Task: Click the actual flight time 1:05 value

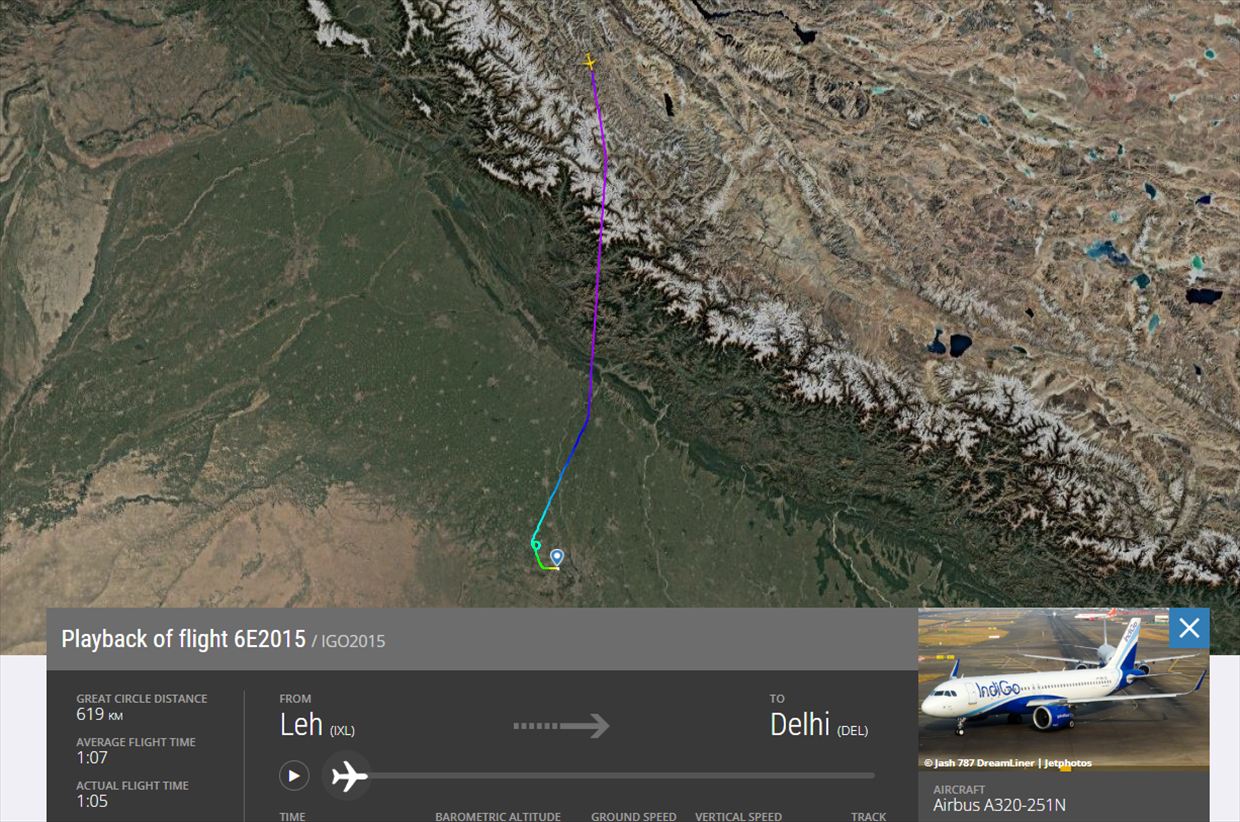Action: (x=92, y=800)
